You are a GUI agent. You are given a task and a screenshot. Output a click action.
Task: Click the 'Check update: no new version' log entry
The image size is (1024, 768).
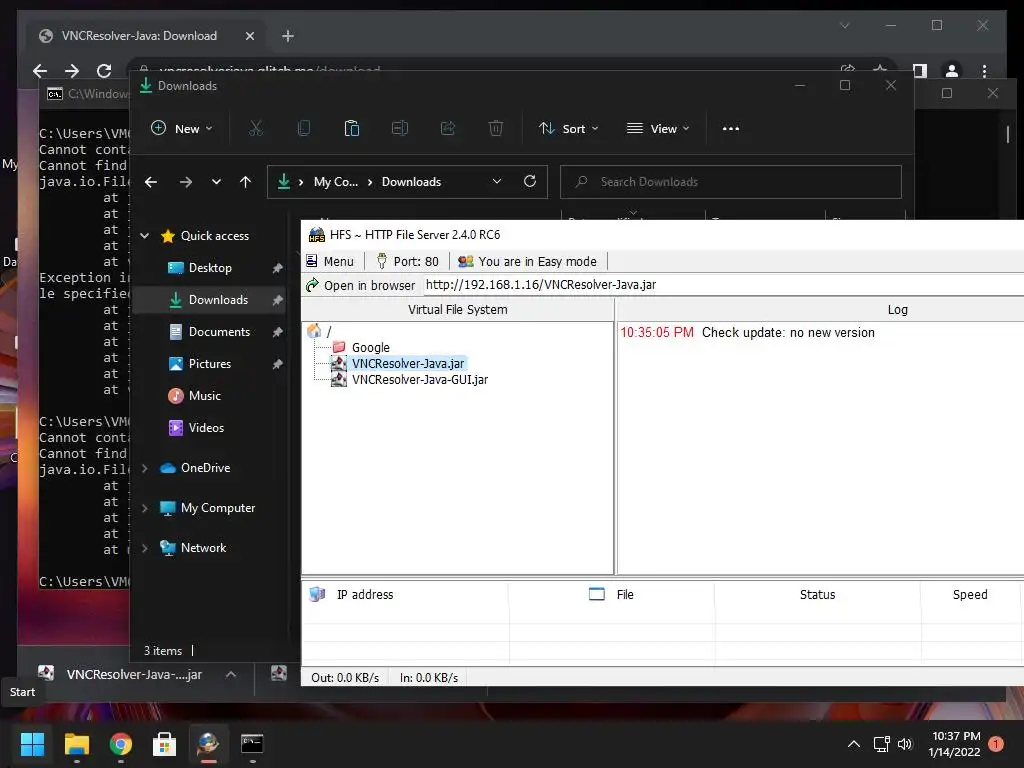point(788,332)
